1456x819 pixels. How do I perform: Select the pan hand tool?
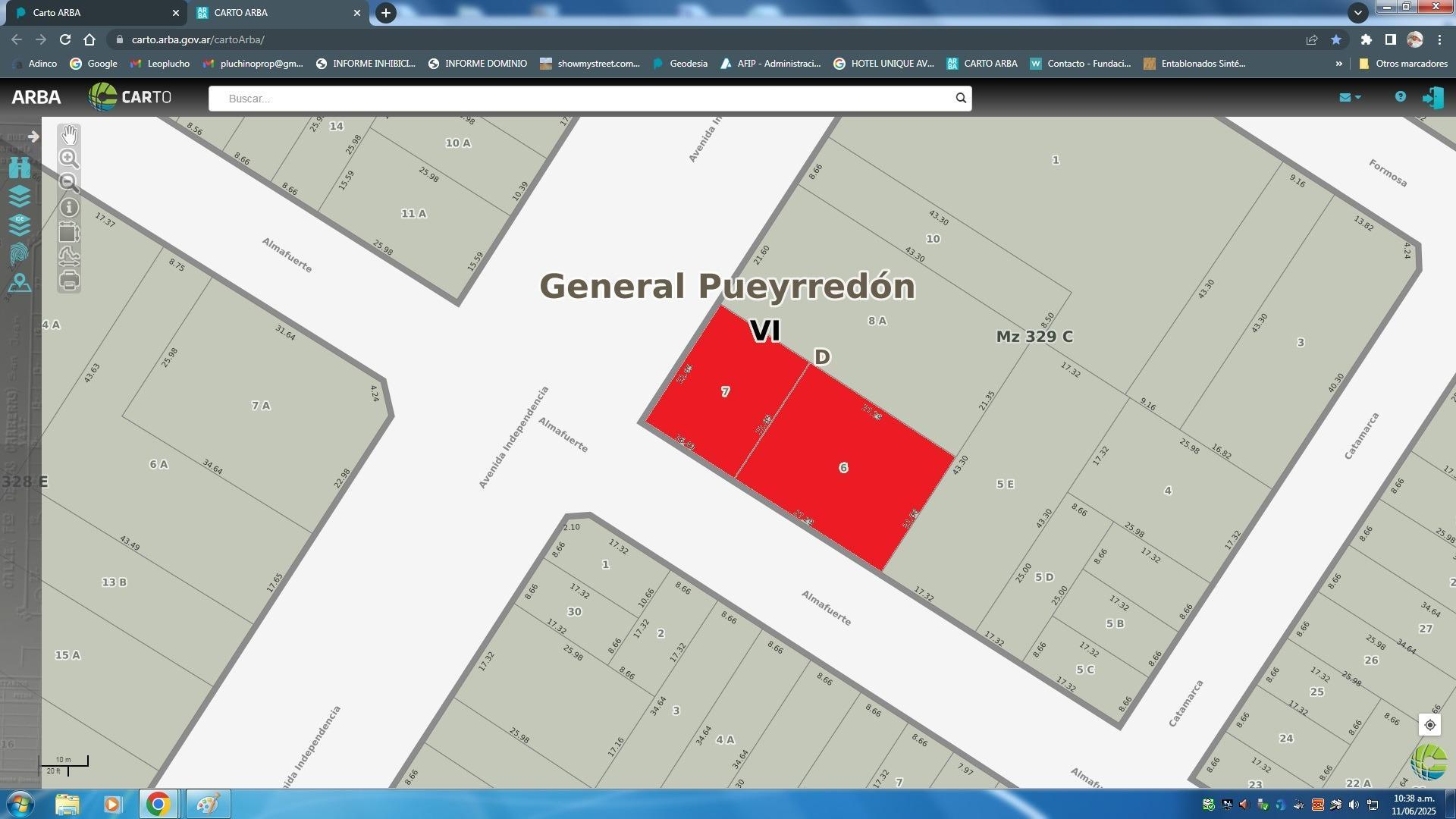(x=69, y=135)
